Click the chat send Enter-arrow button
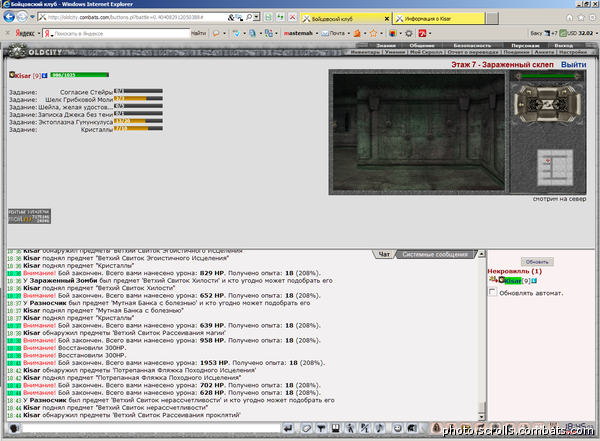 click(x=288, y=428)
